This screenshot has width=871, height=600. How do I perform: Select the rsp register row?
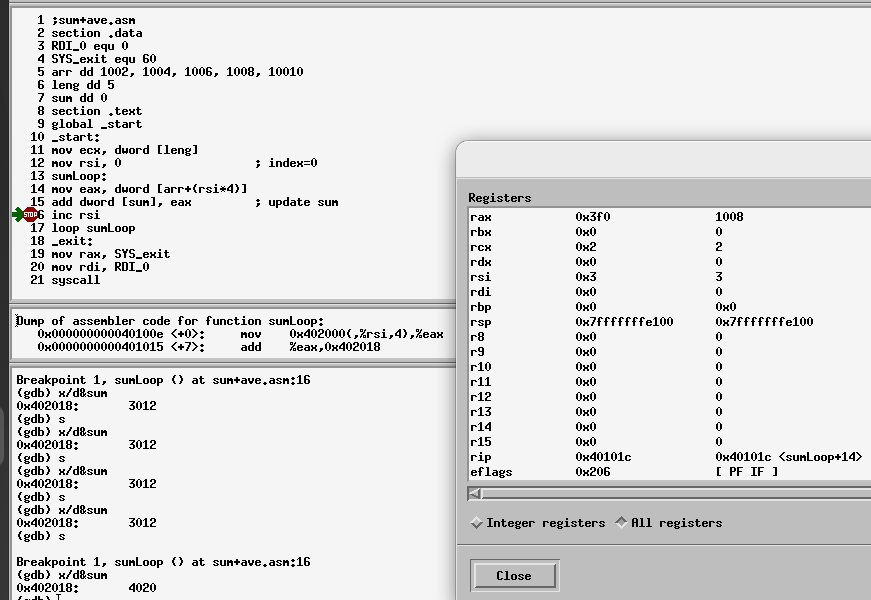669,322
